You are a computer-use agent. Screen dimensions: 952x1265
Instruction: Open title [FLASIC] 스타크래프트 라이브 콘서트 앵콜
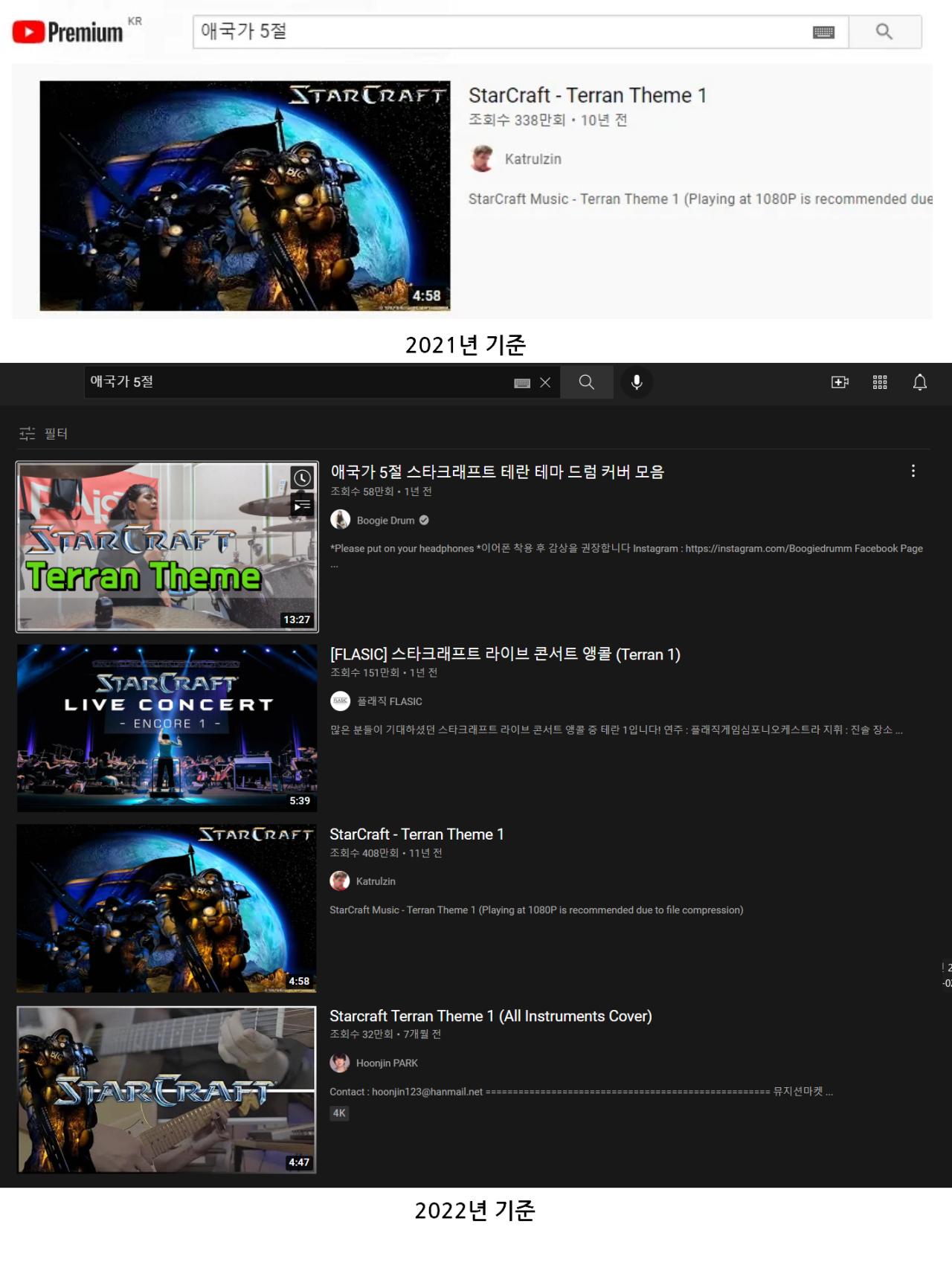coord(505,654)
